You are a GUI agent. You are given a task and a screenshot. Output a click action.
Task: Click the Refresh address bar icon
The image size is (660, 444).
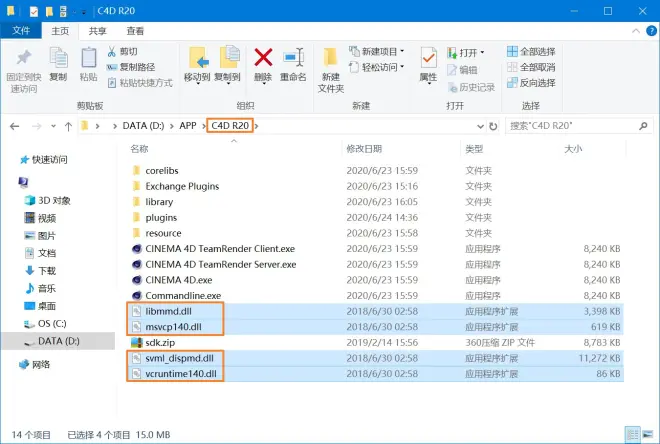coord(493,126)
